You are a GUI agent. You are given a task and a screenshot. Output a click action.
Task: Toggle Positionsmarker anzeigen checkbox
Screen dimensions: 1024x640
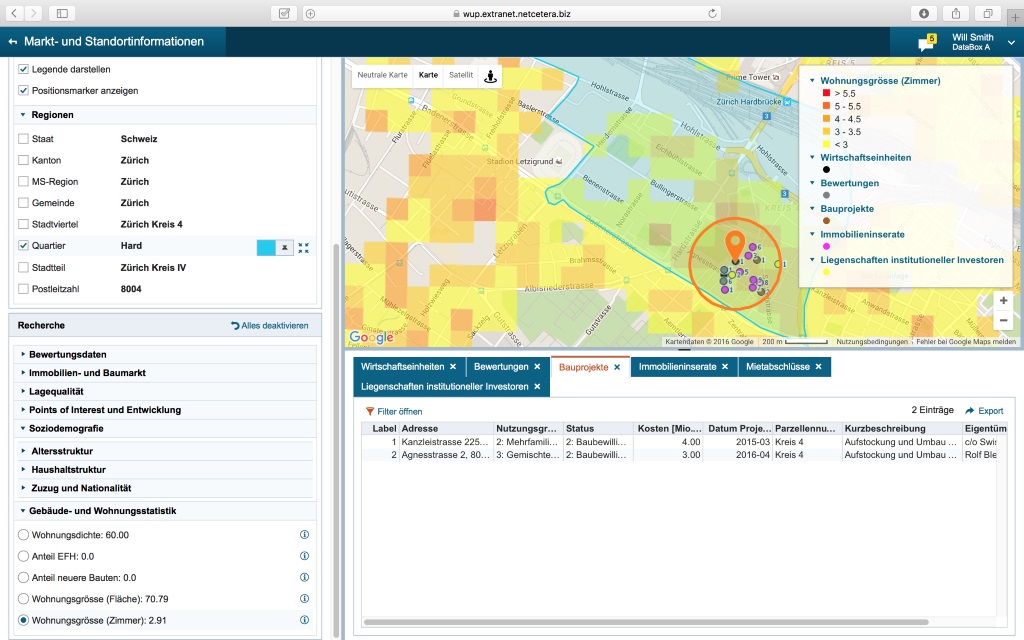coord(24,91)
